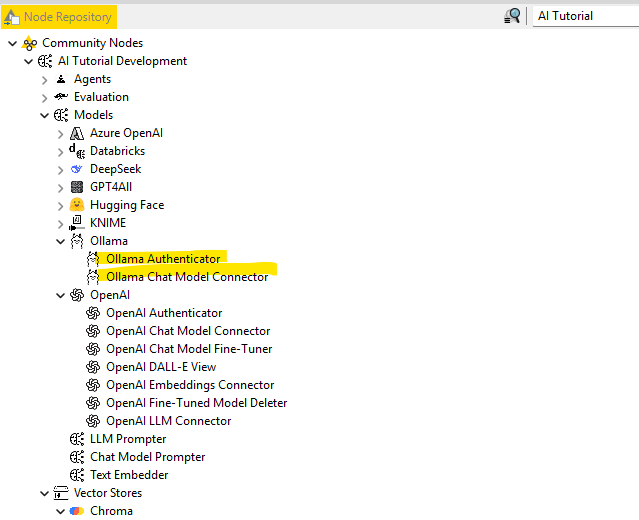639x520 pixels.
Task: Expand the Azure OpenAI category
Action: (61, 134)
